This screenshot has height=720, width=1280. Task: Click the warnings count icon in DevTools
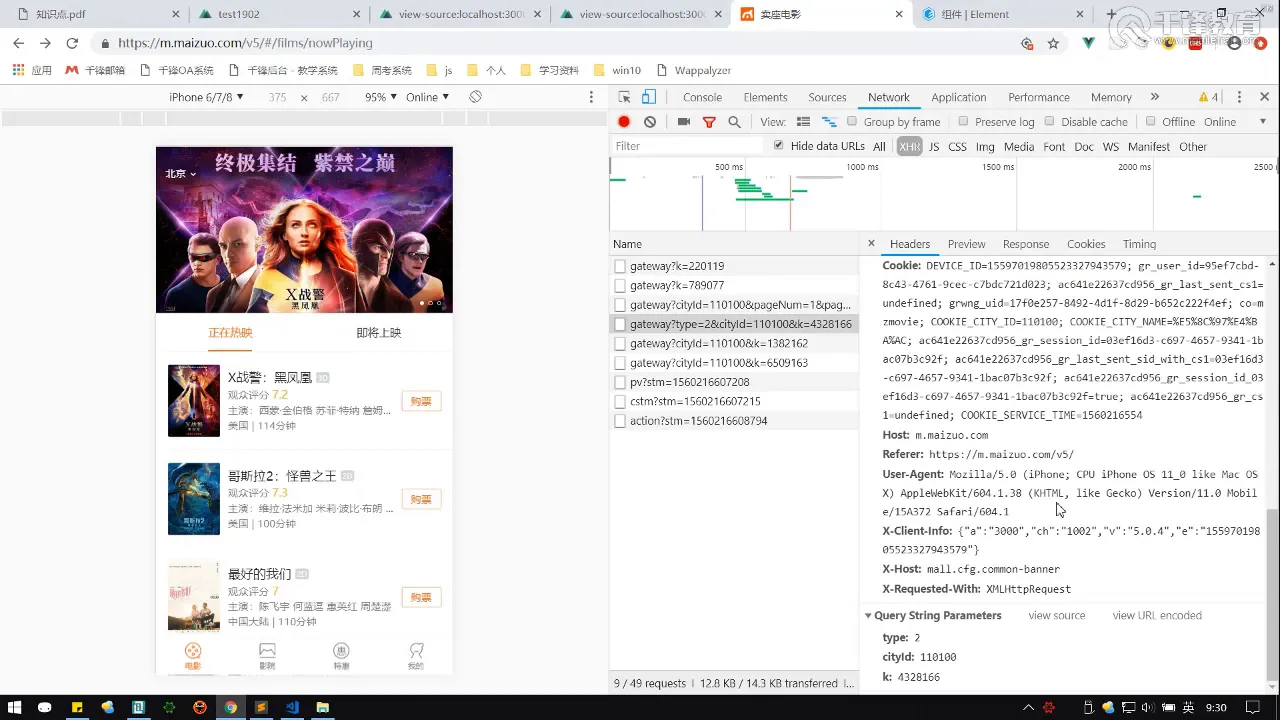[1208, 97]
